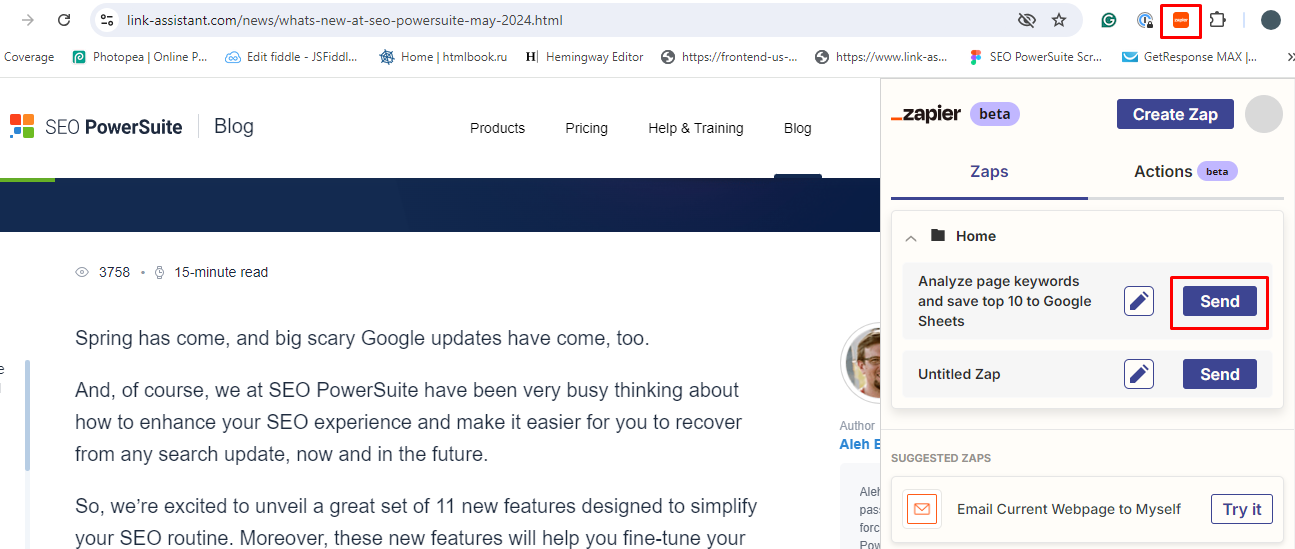The image size is (1295, 549).
Task: Open the Blog navigation item
Action: [x=798, y=128]
